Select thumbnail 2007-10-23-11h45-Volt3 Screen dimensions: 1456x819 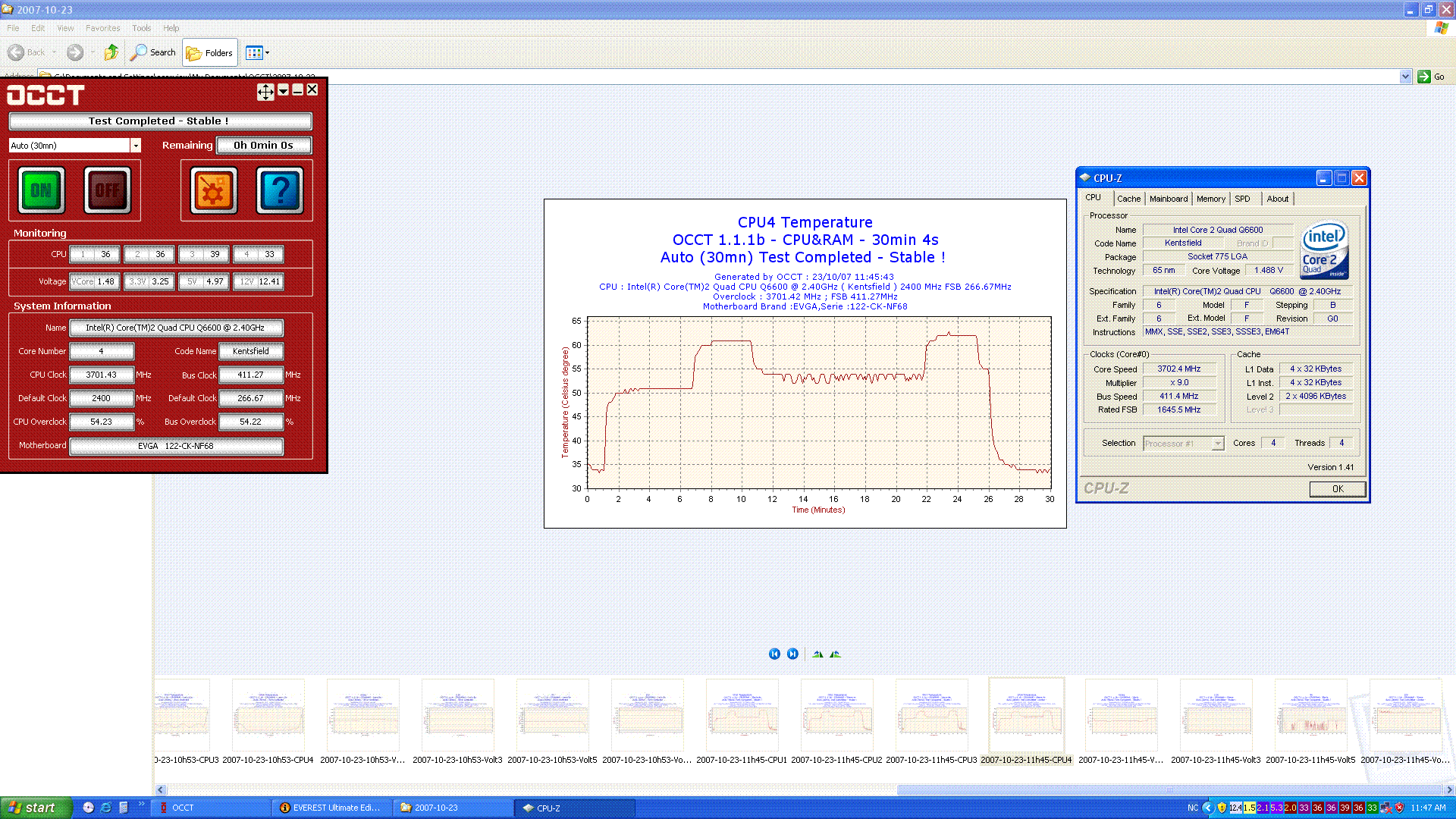pos(1216,720)
